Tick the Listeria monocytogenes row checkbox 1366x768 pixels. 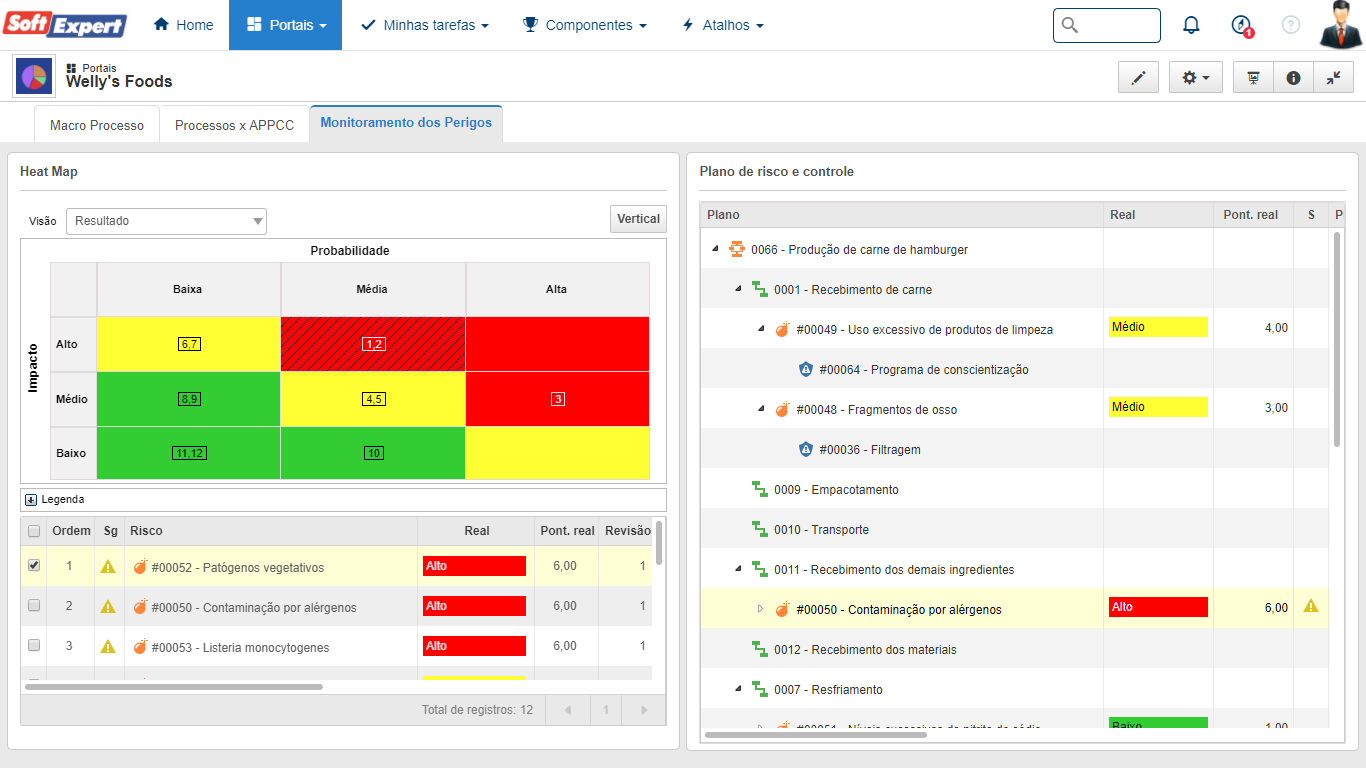pos(34,645)
